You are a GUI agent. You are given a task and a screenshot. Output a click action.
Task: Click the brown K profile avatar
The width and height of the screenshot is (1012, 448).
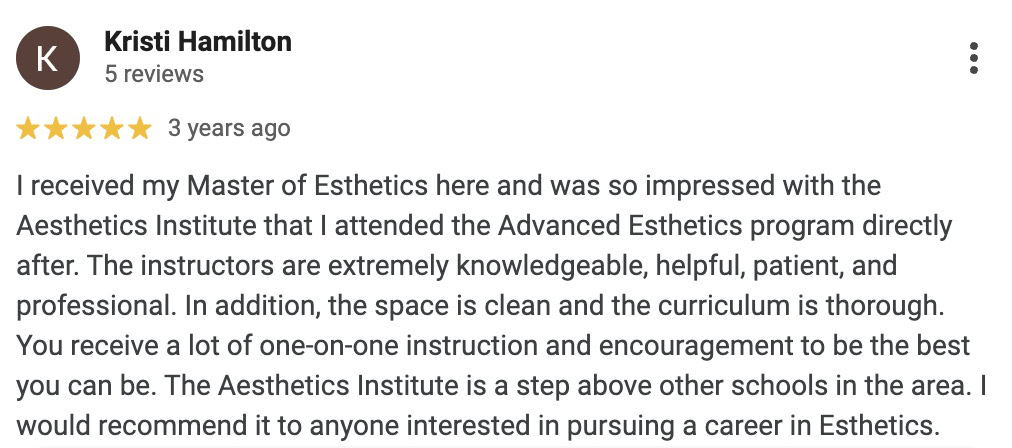[48, 58]
